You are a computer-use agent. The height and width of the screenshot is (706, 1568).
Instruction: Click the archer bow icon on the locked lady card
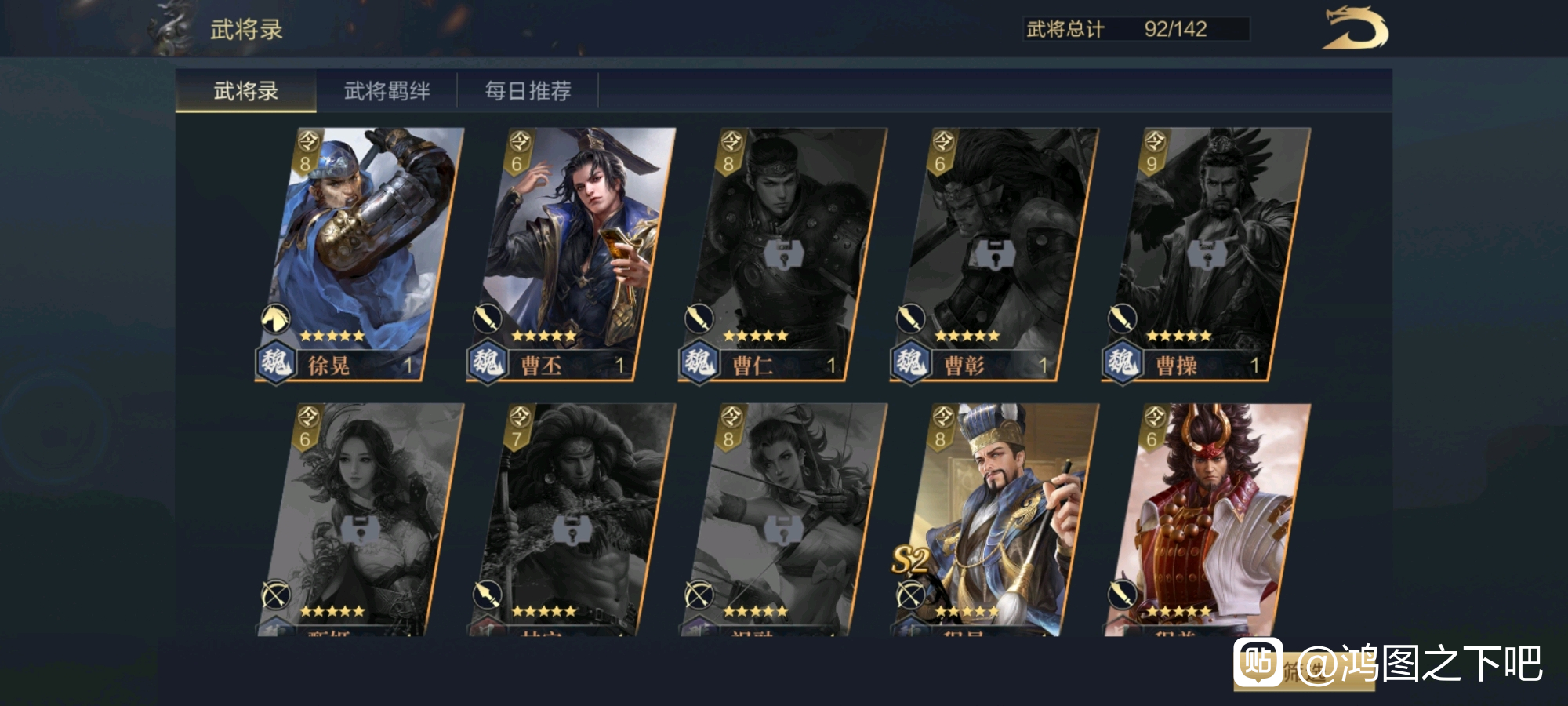(x=276, y=594)
